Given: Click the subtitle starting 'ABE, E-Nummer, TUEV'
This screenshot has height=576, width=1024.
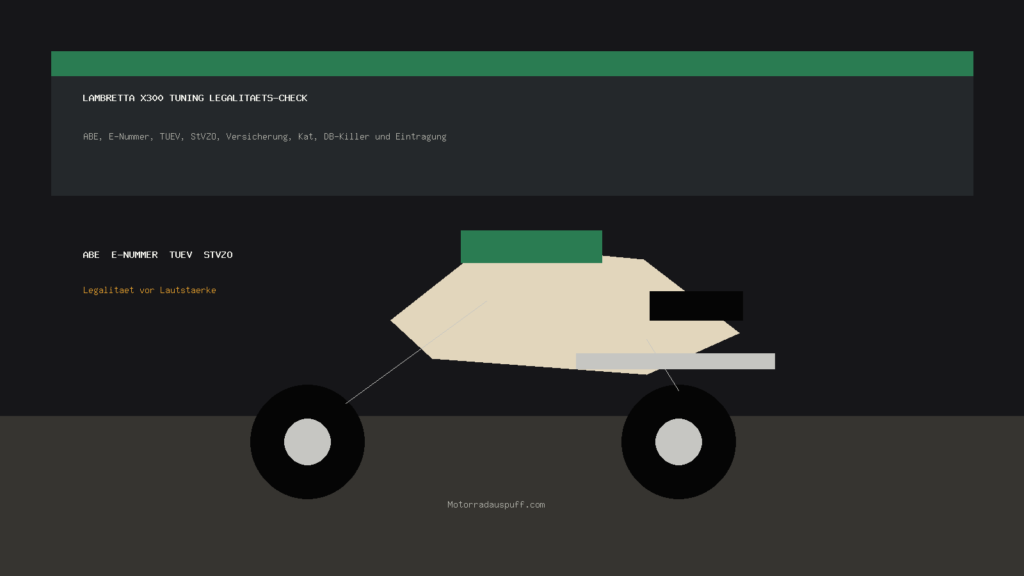Looking at the screenshot, I should click(x=264, y=136).
